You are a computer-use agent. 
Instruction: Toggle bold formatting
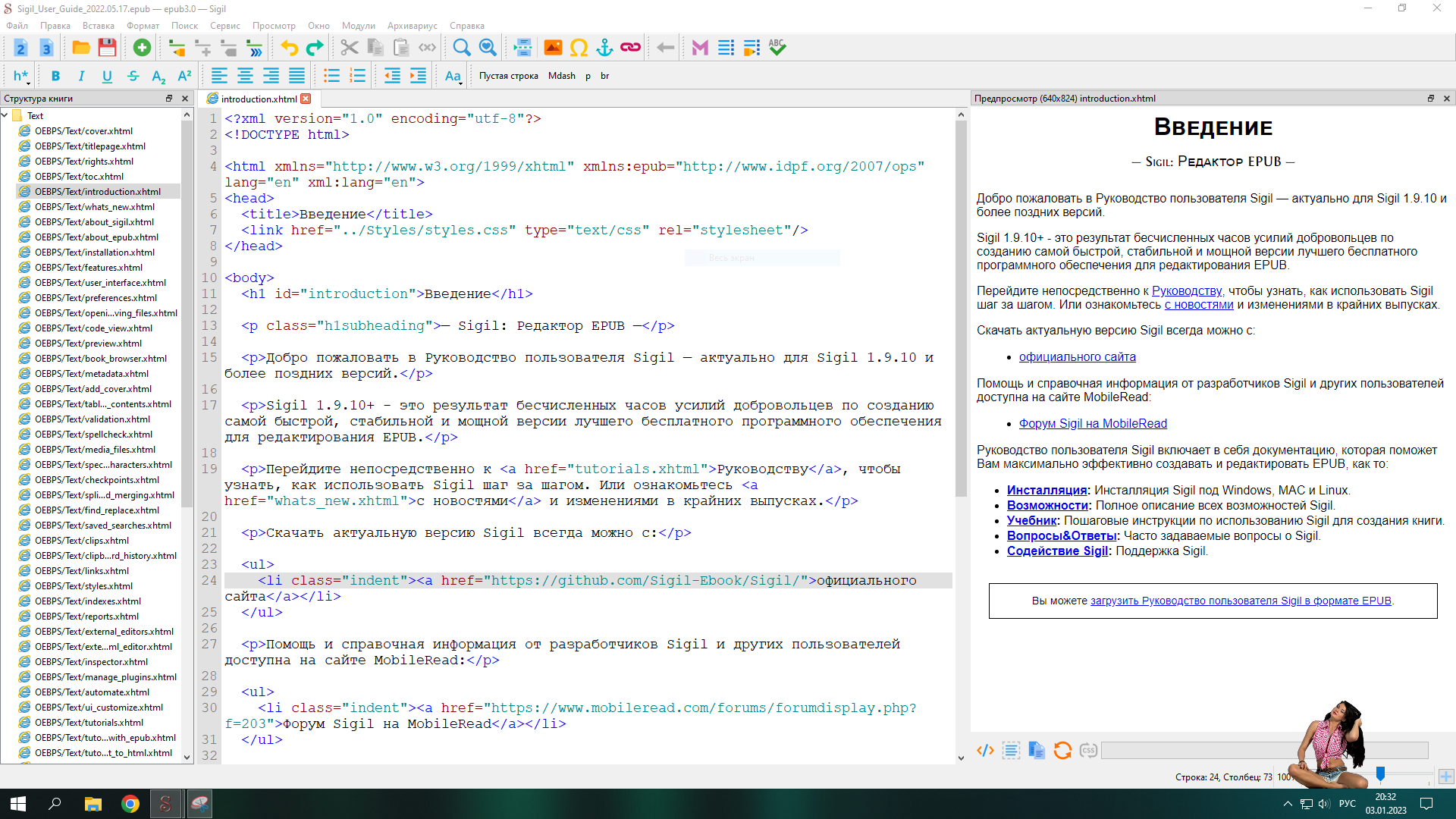[x=55, y=76]
